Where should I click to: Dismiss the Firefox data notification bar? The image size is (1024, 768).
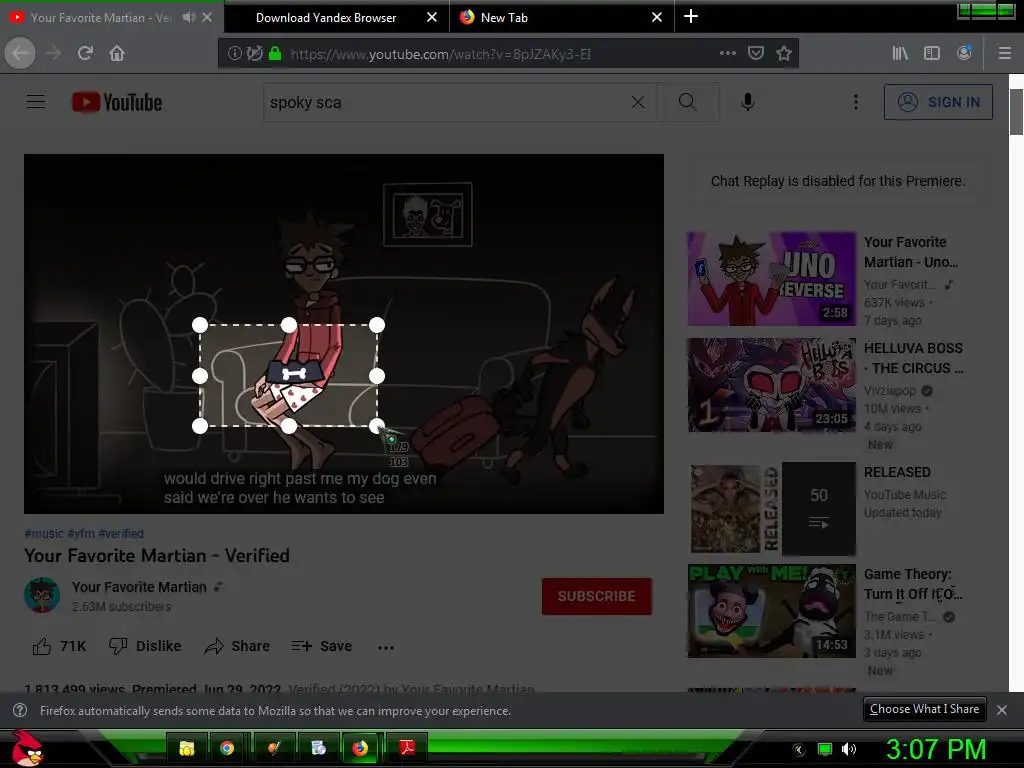point(1002,710)
